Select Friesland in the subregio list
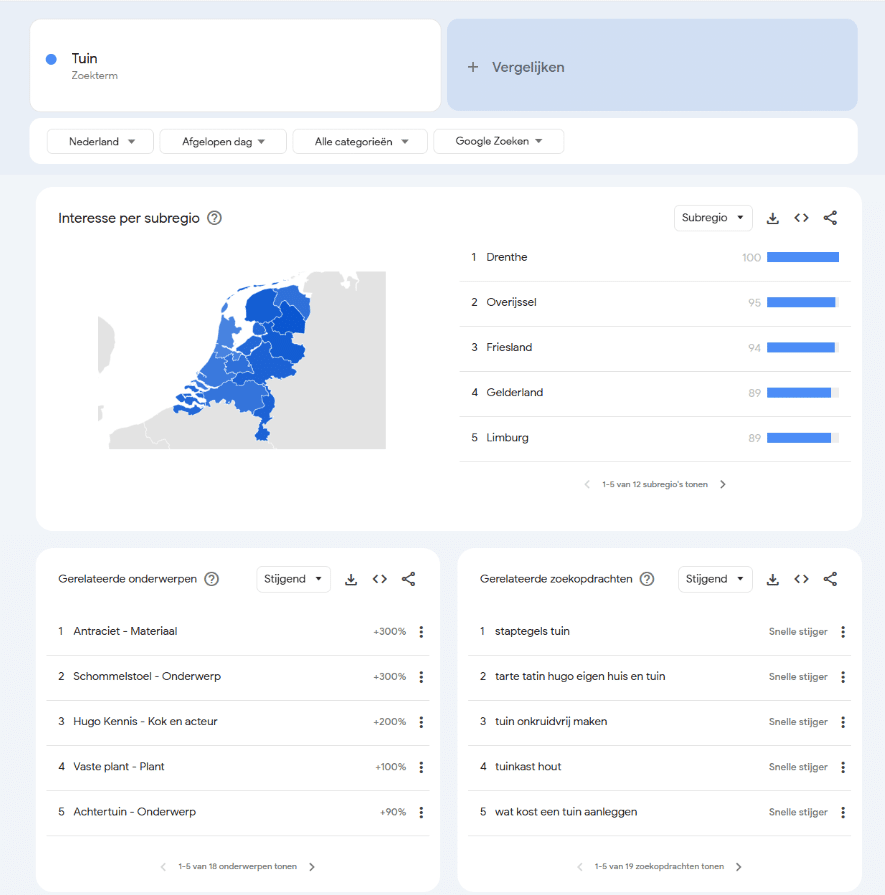 pyautogui.click(x=655, y=348)
